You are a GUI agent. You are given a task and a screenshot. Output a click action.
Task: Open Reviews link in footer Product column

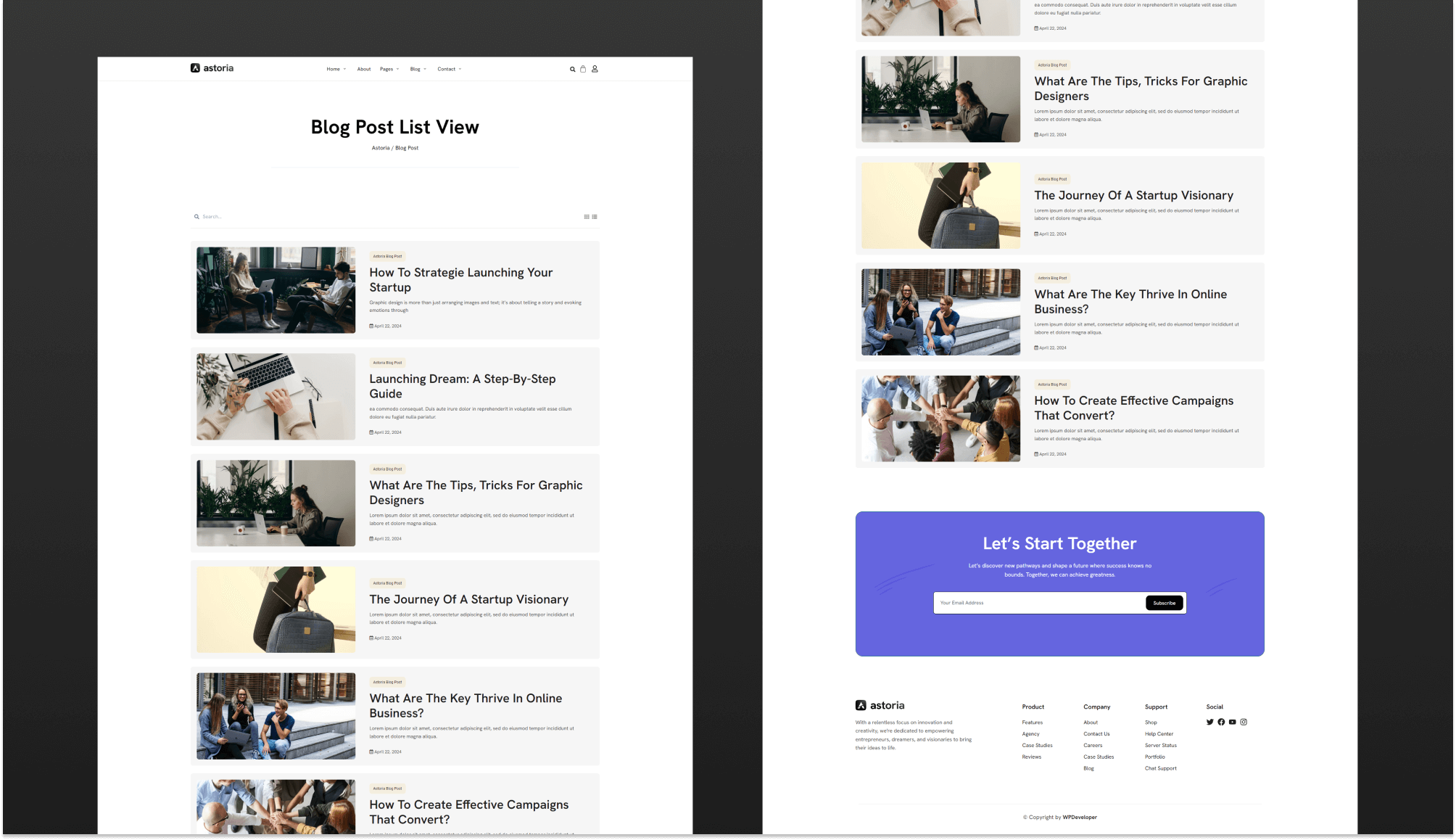[1032, 757]
